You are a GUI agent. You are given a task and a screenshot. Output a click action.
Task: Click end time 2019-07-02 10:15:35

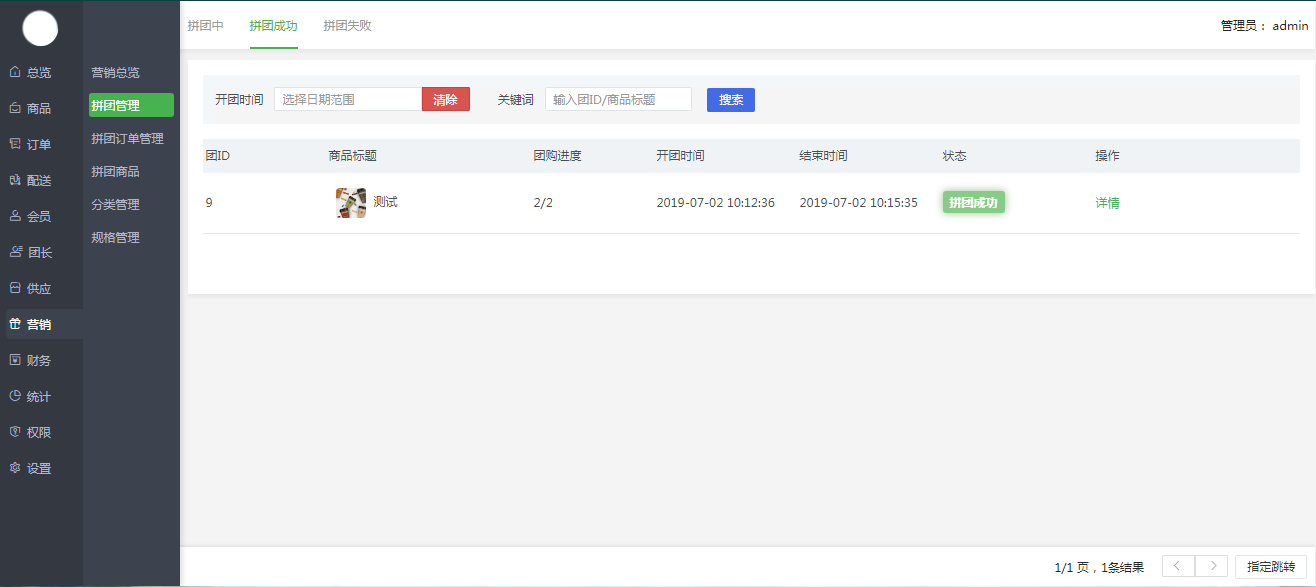(x=859, y=203)
